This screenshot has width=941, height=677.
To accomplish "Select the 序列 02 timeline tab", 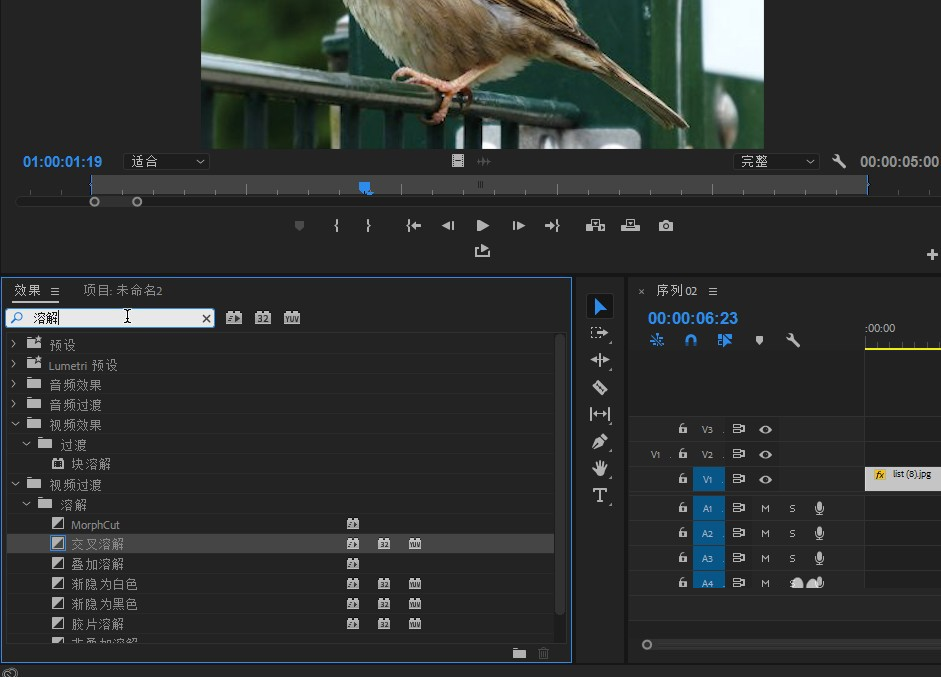I will (x=676, y=291).
